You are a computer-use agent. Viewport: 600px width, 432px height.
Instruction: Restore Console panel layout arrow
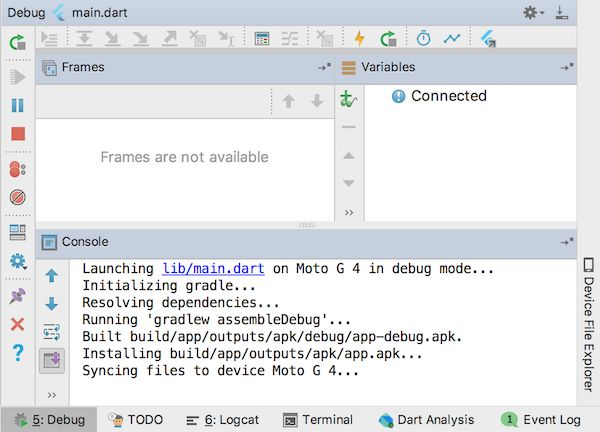pyautogui.click(x=567, y=242)
